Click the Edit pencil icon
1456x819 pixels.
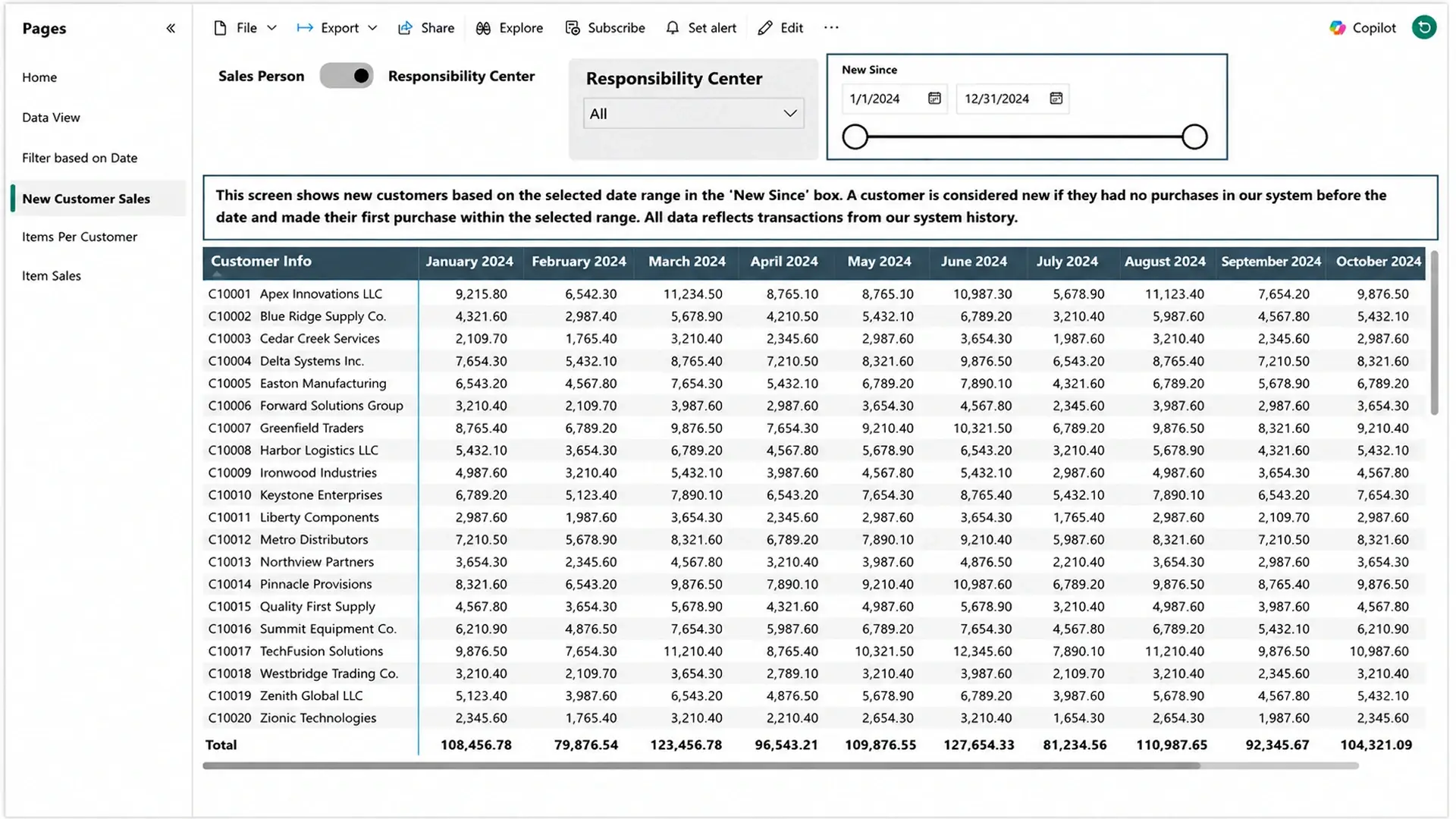[x=765, y=28]
